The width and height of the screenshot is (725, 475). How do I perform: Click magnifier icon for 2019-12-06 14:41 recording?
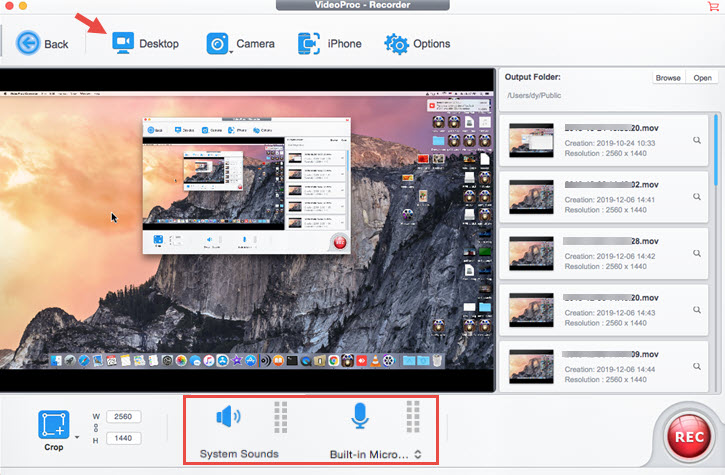697,197
